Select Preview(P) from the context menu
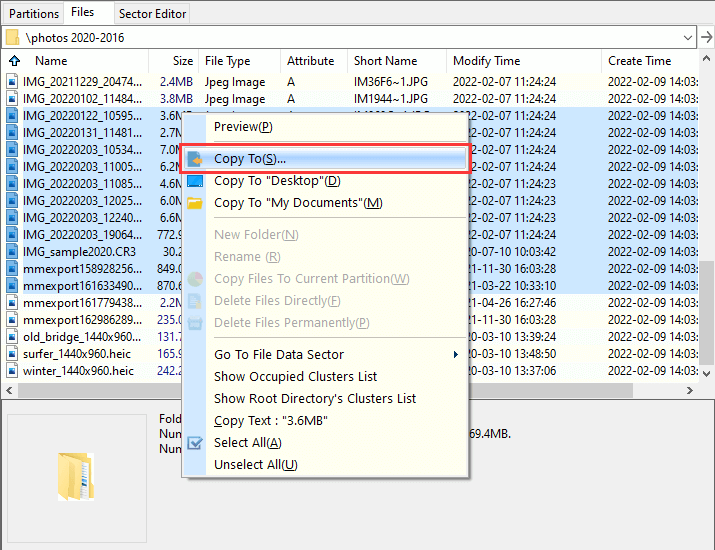This screenshot has height=550, width=715. [242, 127]
